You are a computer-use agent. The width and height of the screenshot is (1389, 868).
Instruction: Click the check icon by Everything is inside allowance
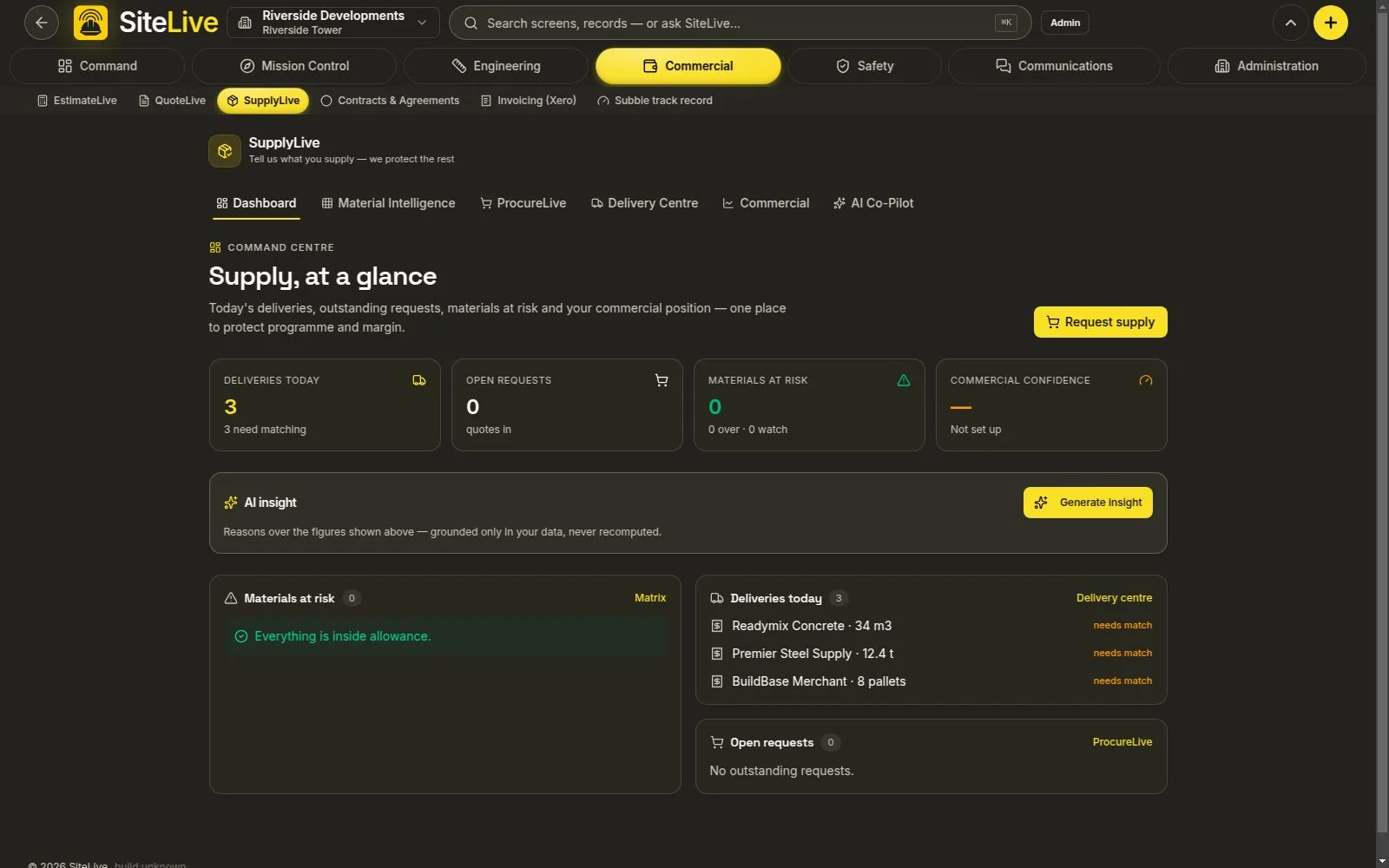point(241,636)
